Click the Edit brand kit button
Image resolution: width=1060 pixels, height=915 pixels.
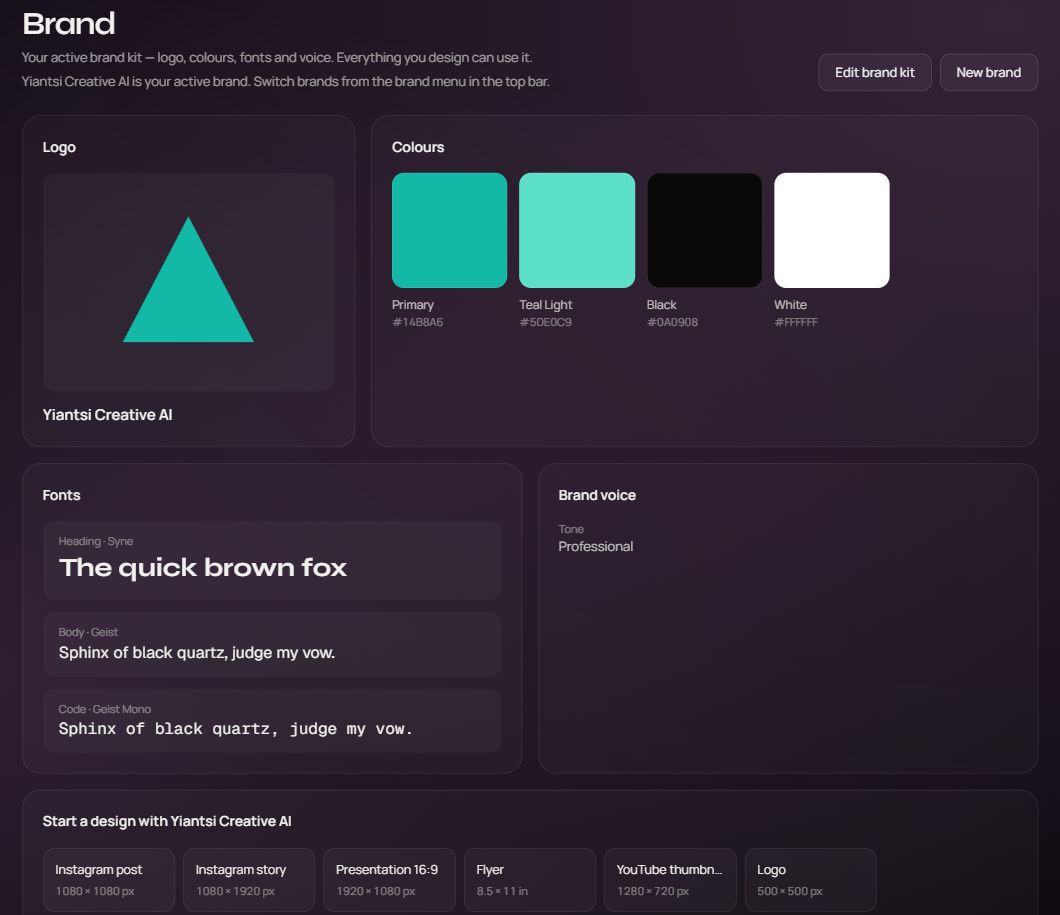[875, 72]
